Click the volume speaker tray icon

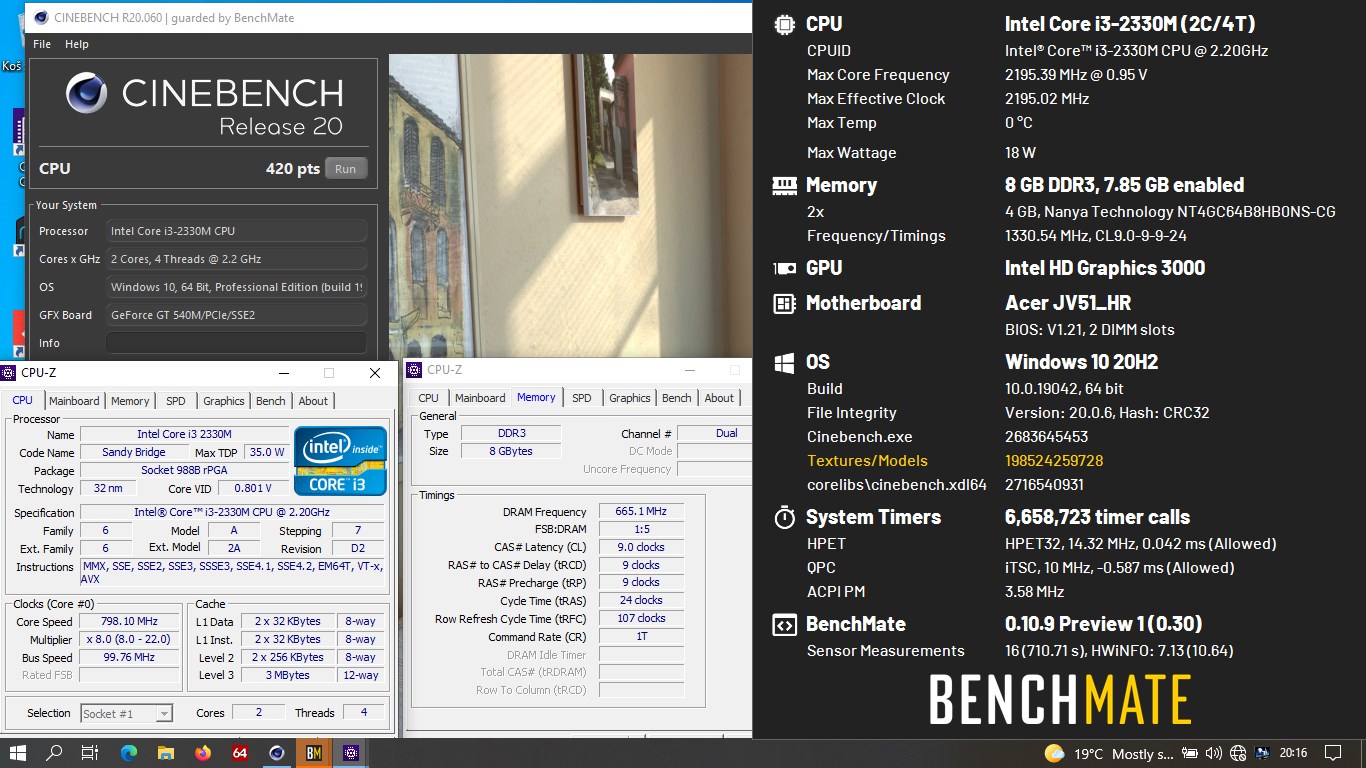(1214, 754)
